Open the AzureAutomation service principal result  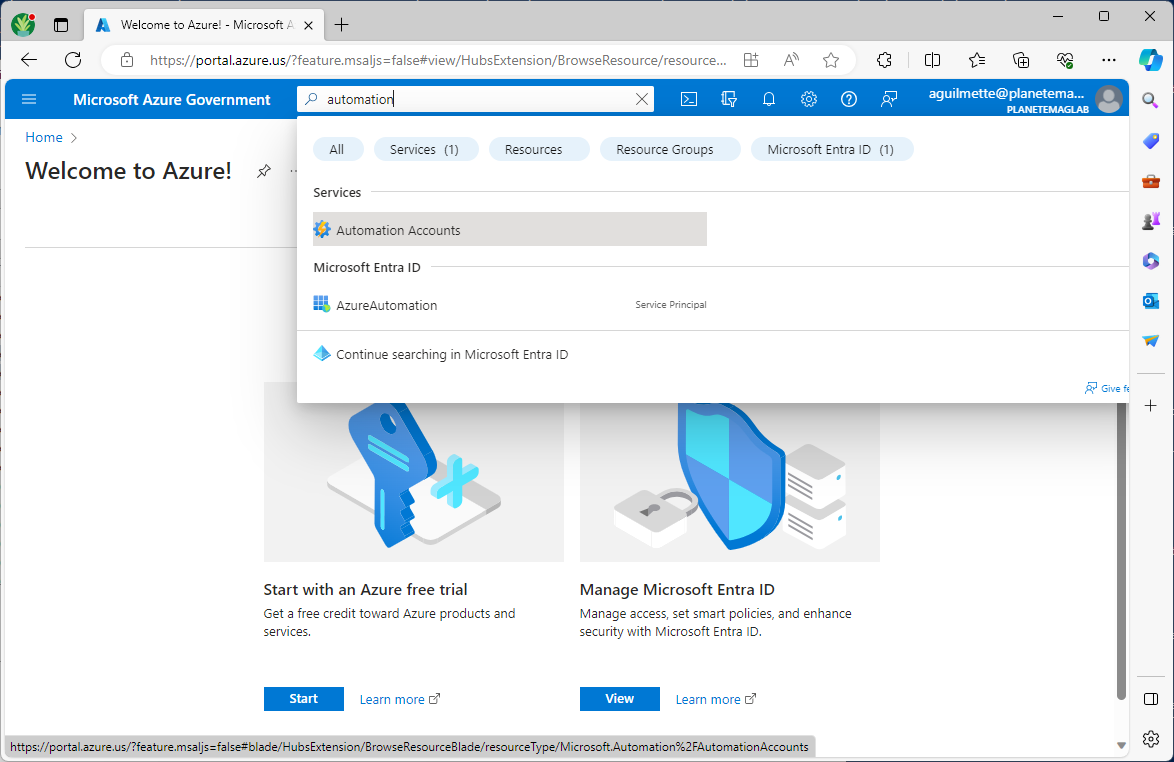click(x=387, y=305)
